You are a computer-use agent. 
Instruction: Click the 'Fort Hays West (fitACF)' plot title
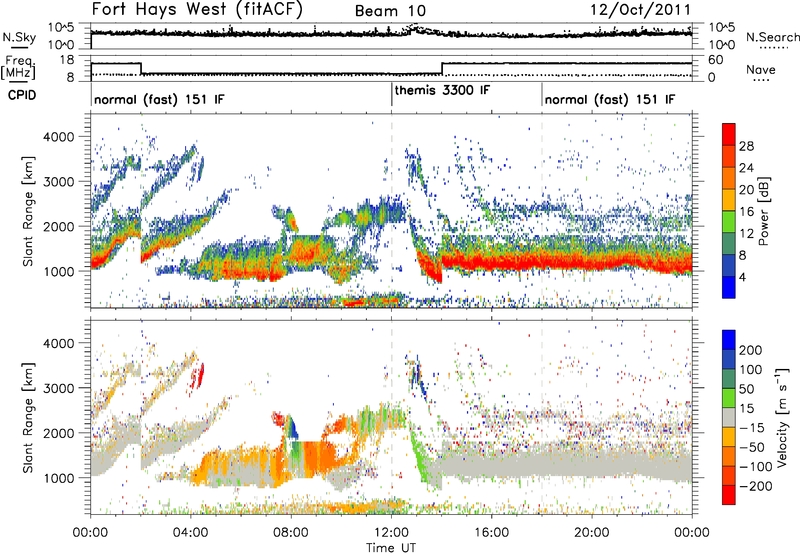[196, 9]
